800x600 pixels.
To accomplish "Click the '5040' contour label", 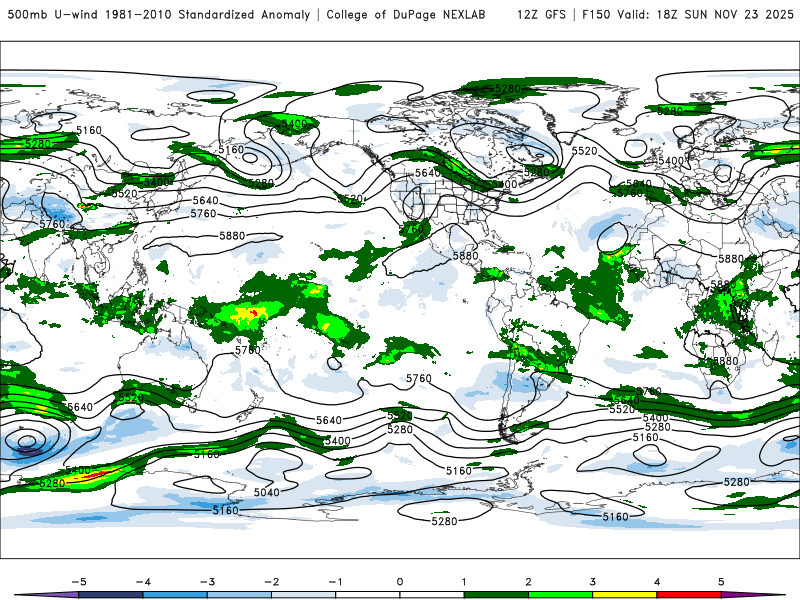I will [267, 492].
